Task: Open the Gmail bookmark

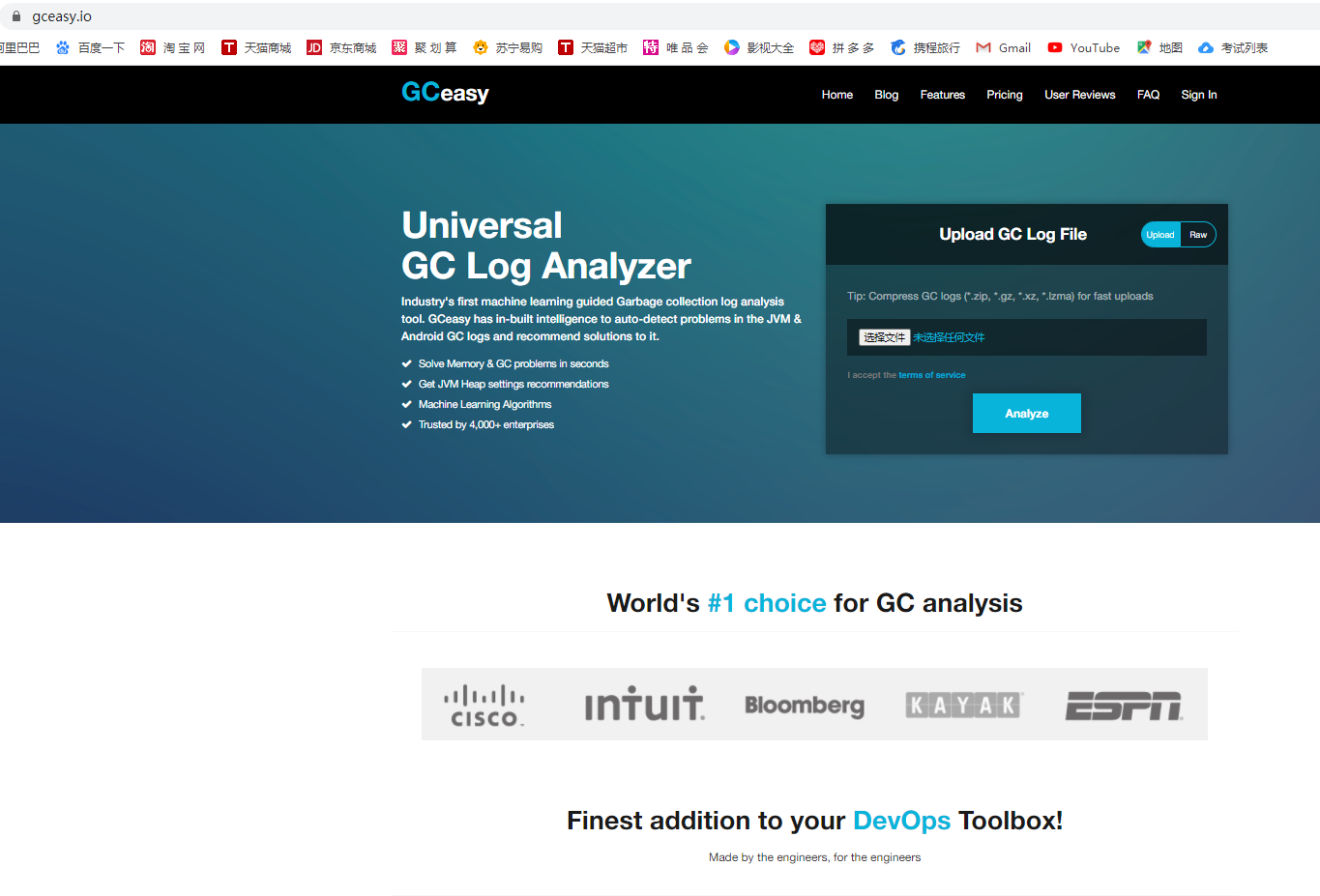Action: [1003, 47]
